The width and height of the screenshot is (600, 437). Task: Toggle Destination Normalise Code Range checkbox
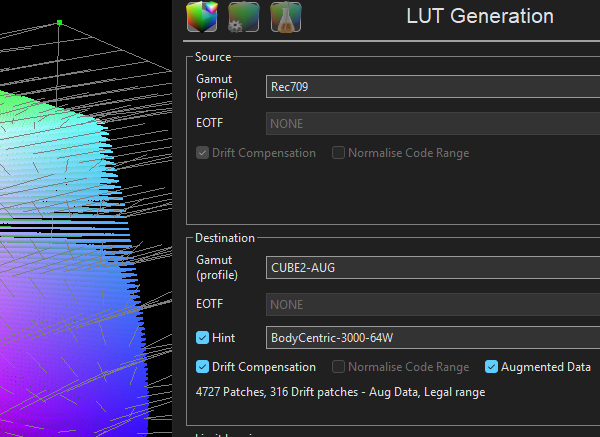(x=339, y=367)
